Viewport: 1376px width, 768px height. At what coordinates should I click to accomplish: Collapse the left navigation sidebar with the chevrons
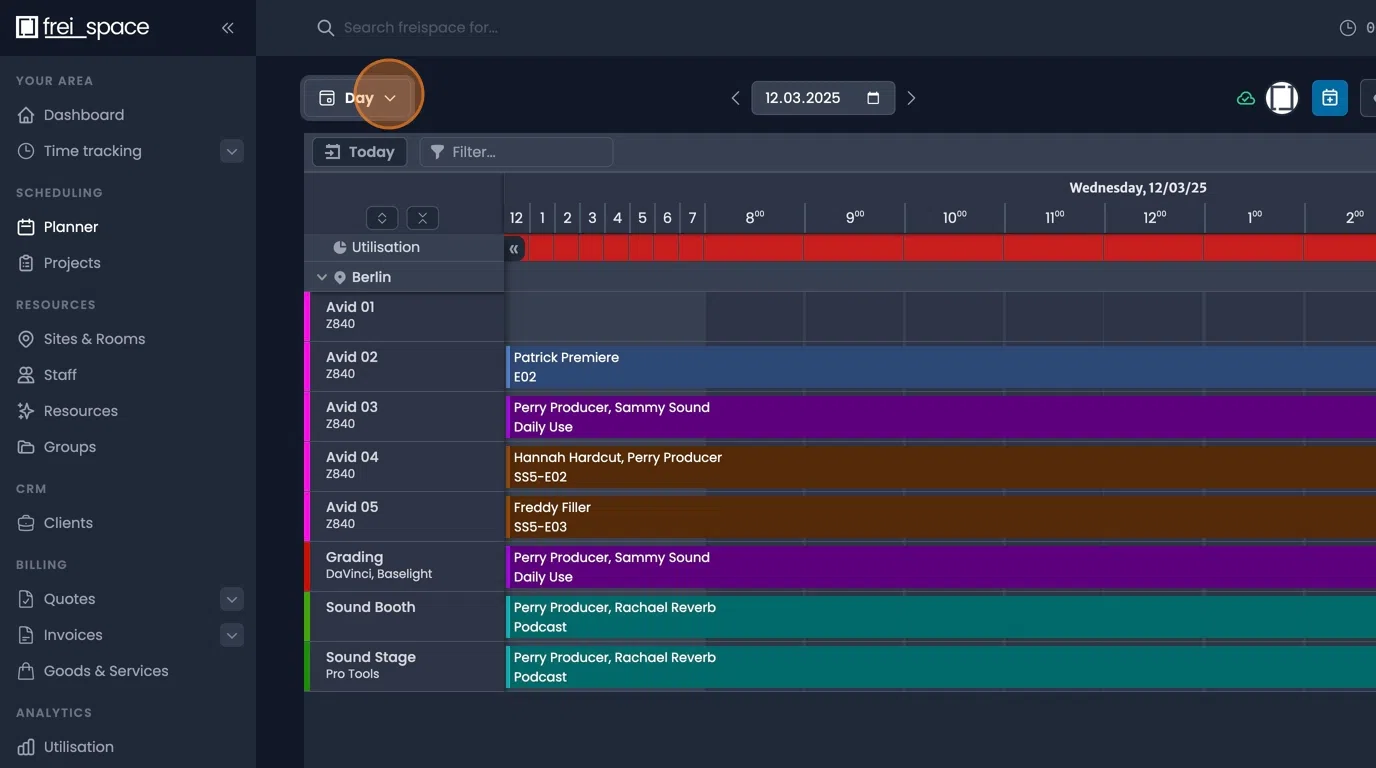[227, 27]
